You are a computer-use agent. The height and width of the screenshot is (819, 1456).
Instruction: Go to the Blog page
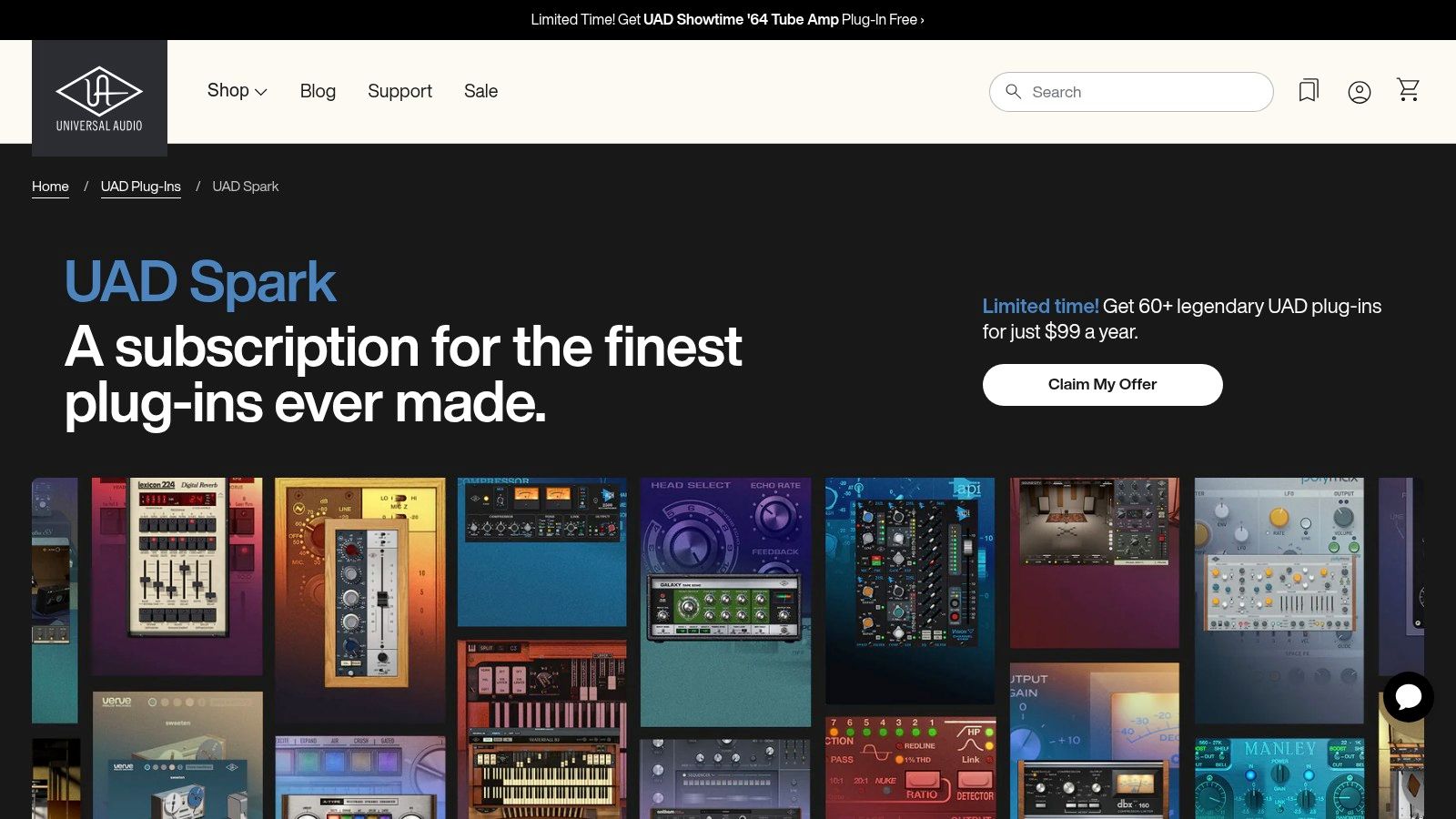pos(318,91)
